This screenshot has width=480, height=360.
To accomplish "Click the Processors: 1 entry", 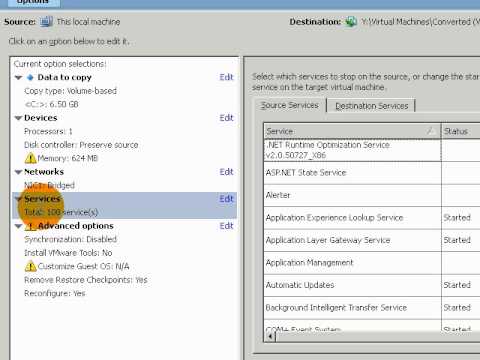I will click(x=48, y=131).
